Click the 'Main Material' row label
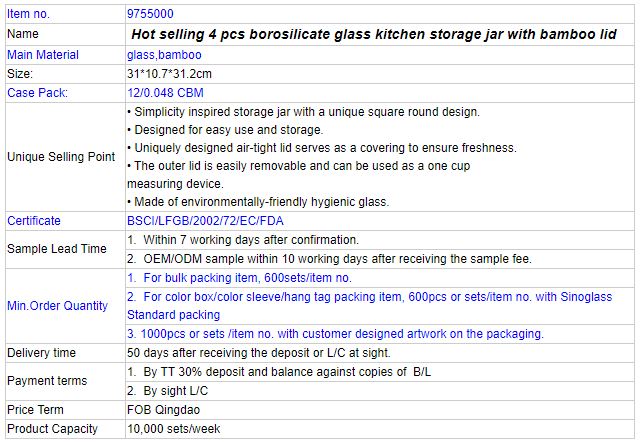 point(43,55)
